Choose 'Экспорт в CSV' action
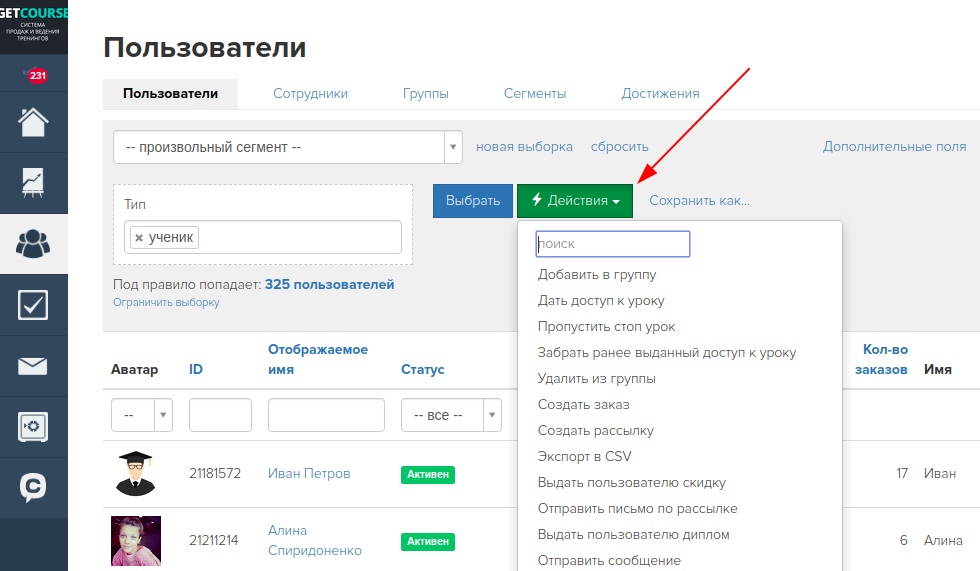Screen dimensions: 980x571 click(584, 457)
